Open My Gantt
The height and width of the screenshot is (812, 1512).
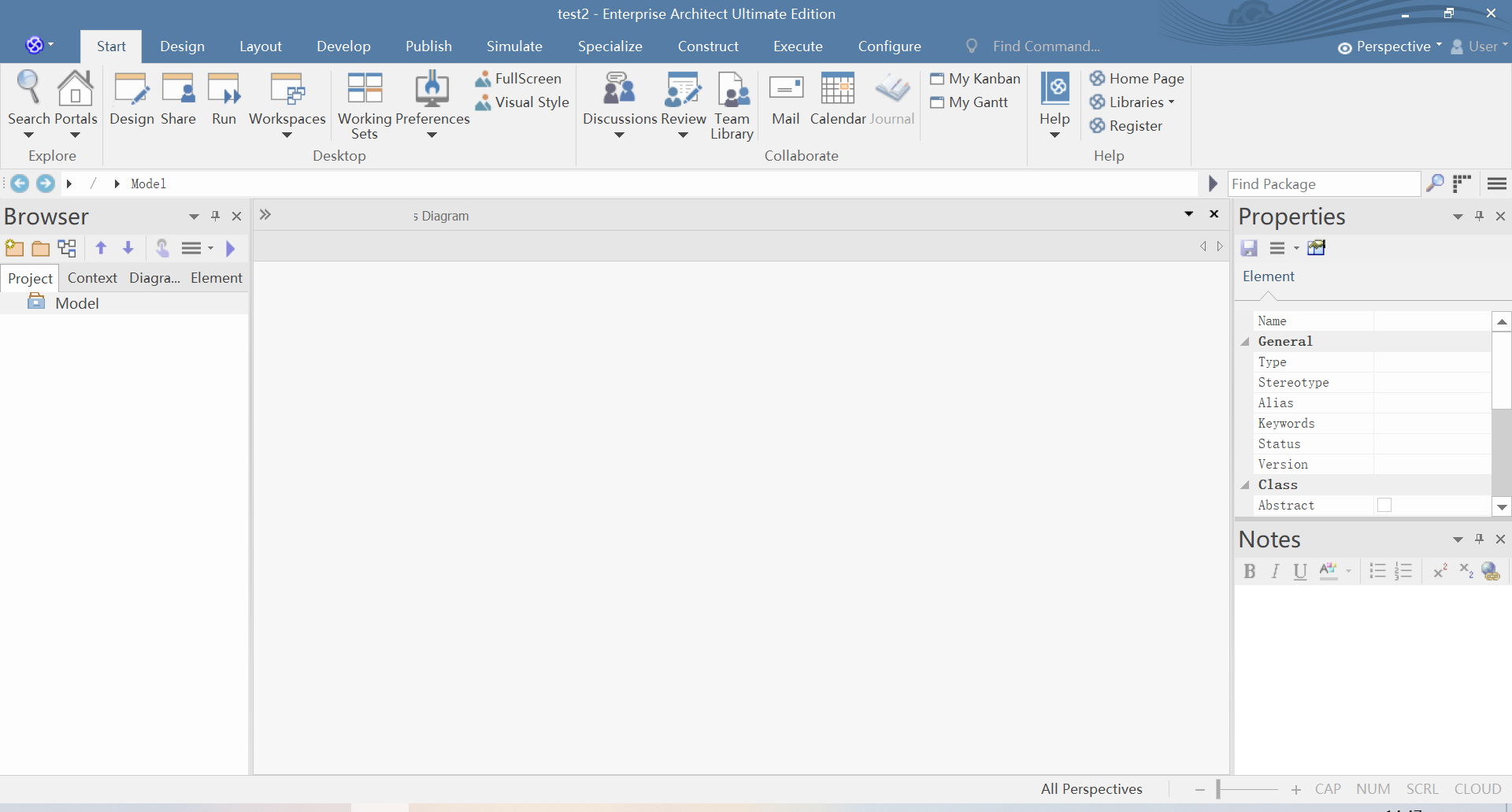pyautogui.click(x=969, y=102)
